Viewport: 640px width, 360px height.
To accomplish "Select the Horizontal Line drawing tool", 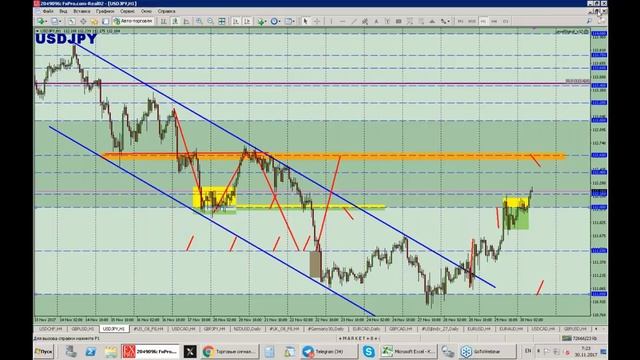I will (342, 21).
